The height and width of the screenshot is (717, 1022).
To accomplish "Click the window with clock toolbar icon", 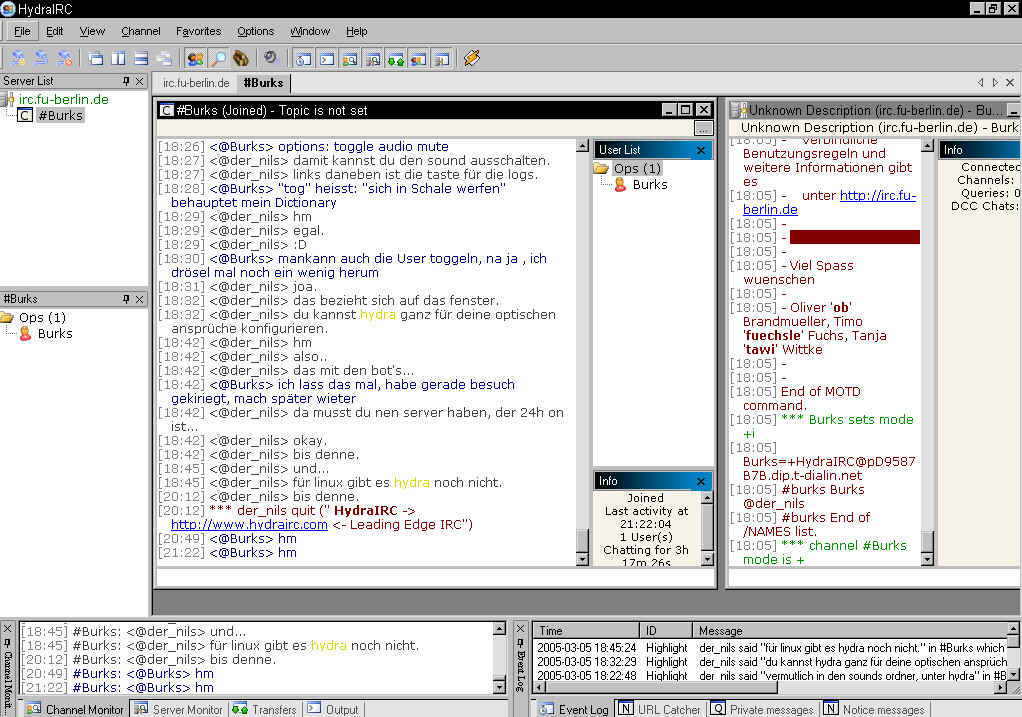I will (304, 59).
